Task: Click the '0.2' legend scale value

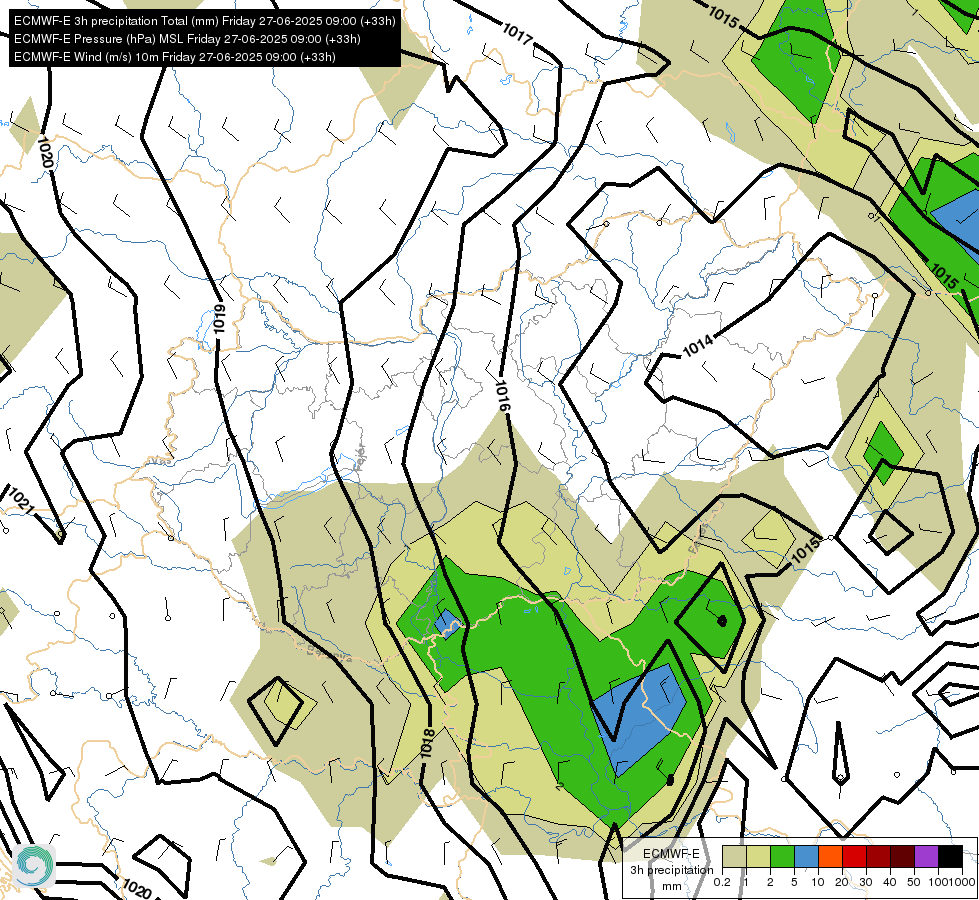Action: pyautogui.click(x=722, y=882)
